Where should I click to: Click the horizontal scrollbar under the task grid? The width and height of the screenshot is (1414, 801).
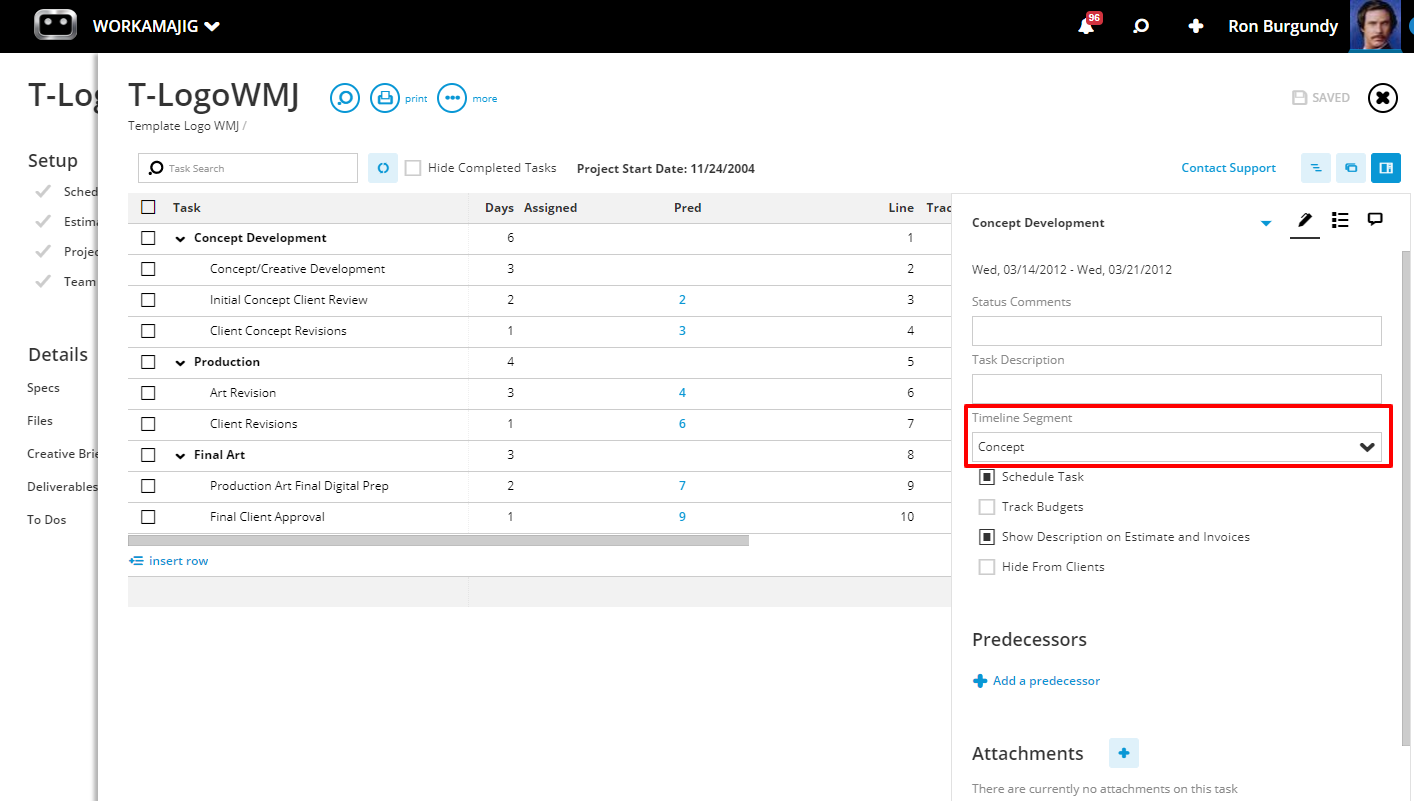coord(438,540)
